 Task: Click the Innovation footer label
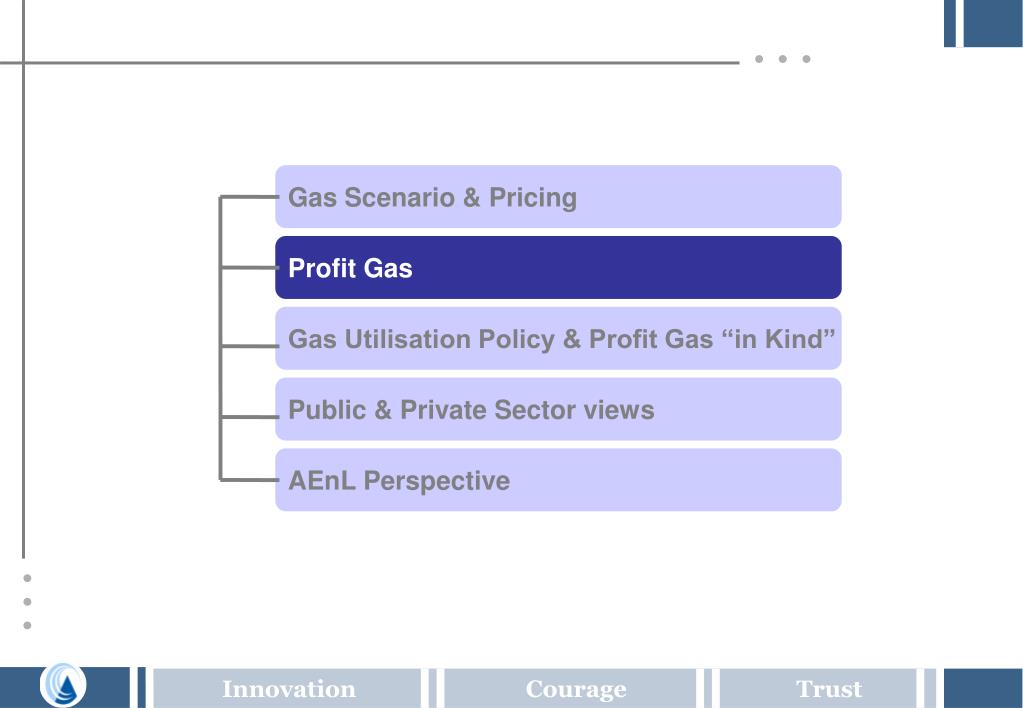tap(288, 689)
